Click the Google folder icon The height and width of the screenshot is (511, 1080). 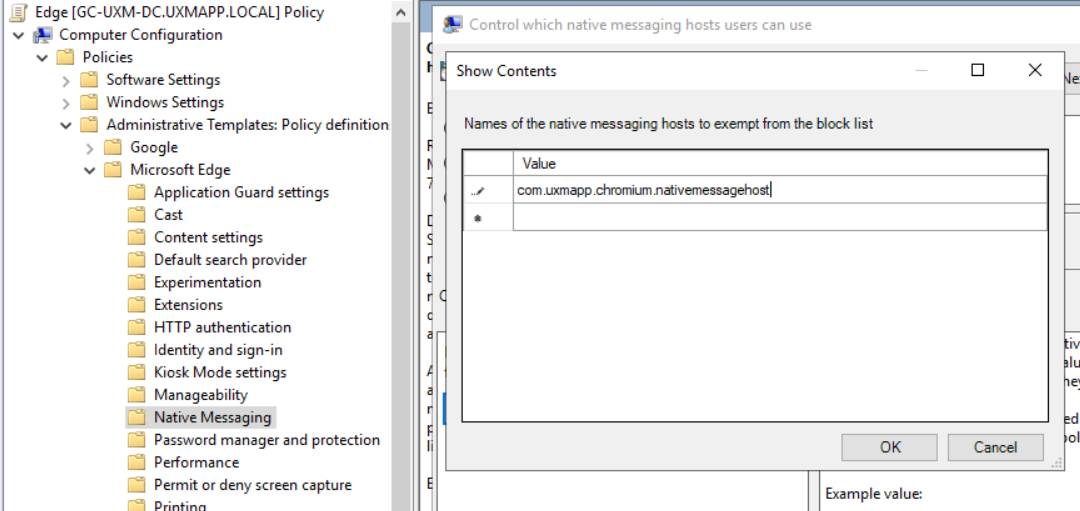pyautogui.click(x=113, y=147)
